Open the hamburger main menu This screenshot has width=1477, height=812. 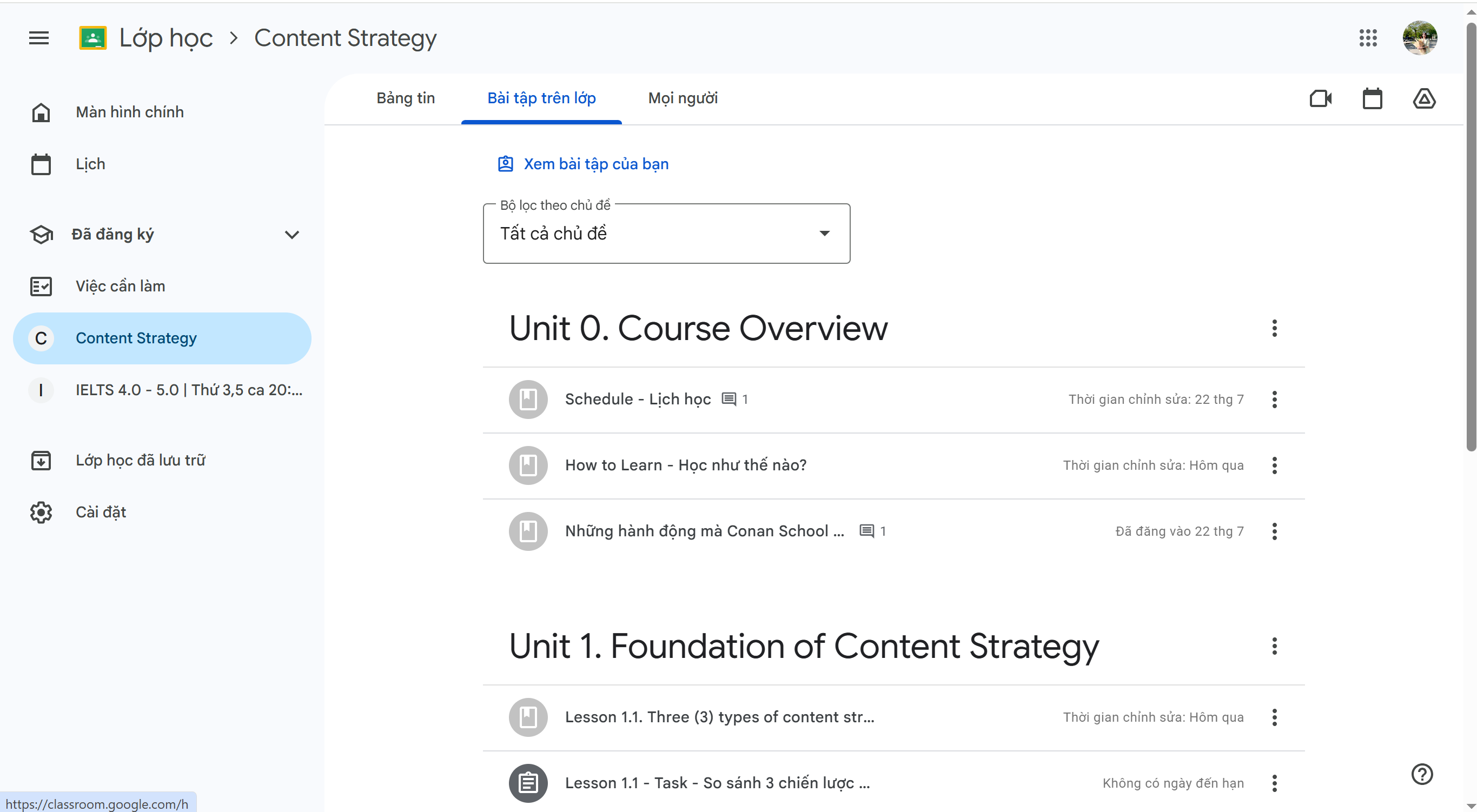tap(39, 38)
